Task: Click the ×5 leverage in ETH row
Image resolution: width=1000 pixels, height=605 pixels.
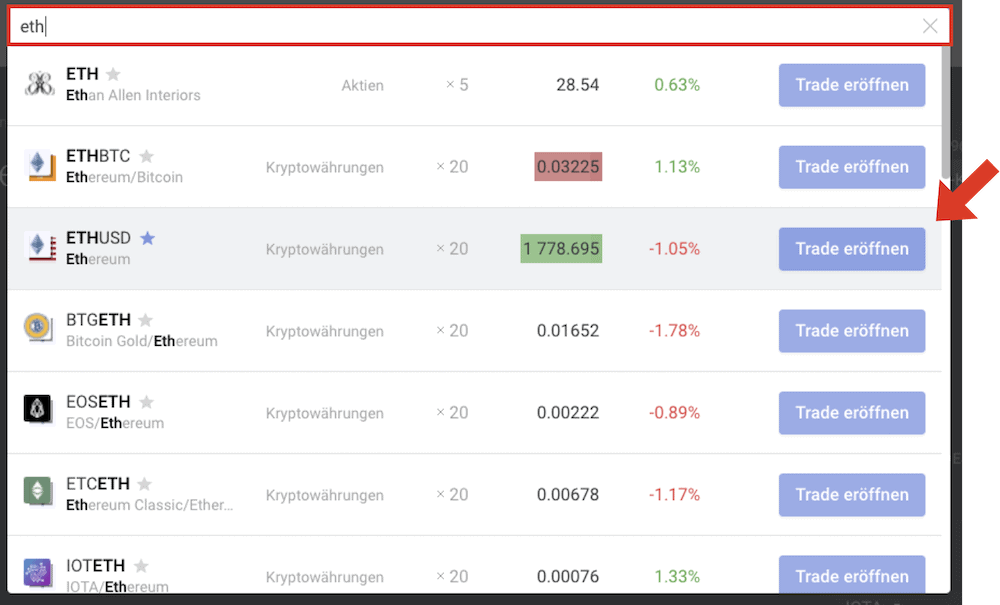Action: (x=457, y=85)
